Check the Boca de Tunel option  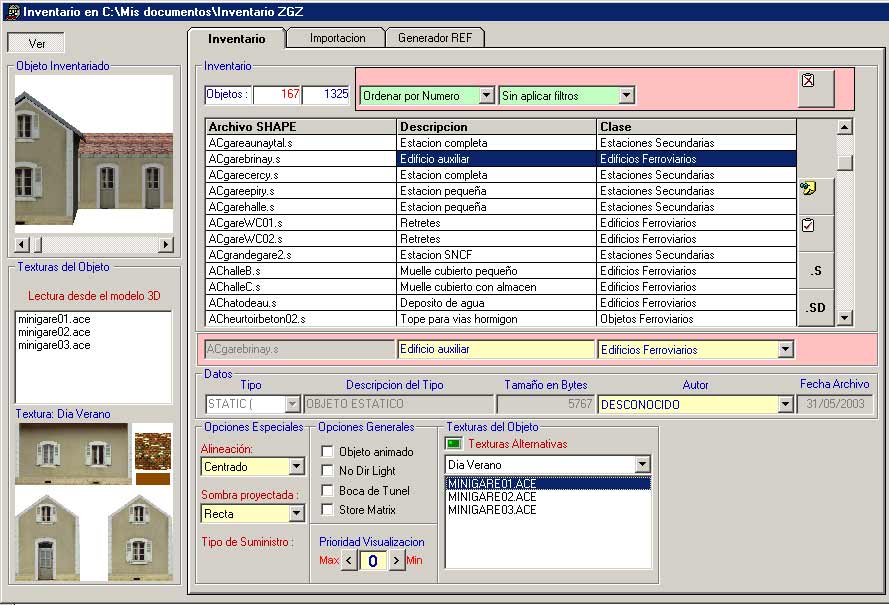327,491
